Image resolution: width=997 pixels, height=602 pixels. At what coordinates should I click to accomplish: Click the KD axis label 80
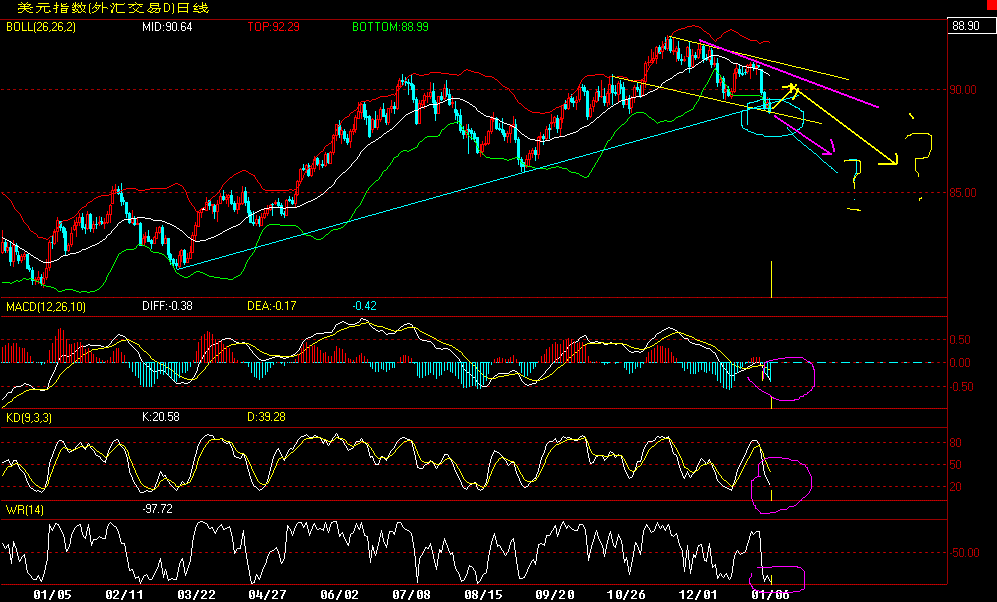pos(955,443)
